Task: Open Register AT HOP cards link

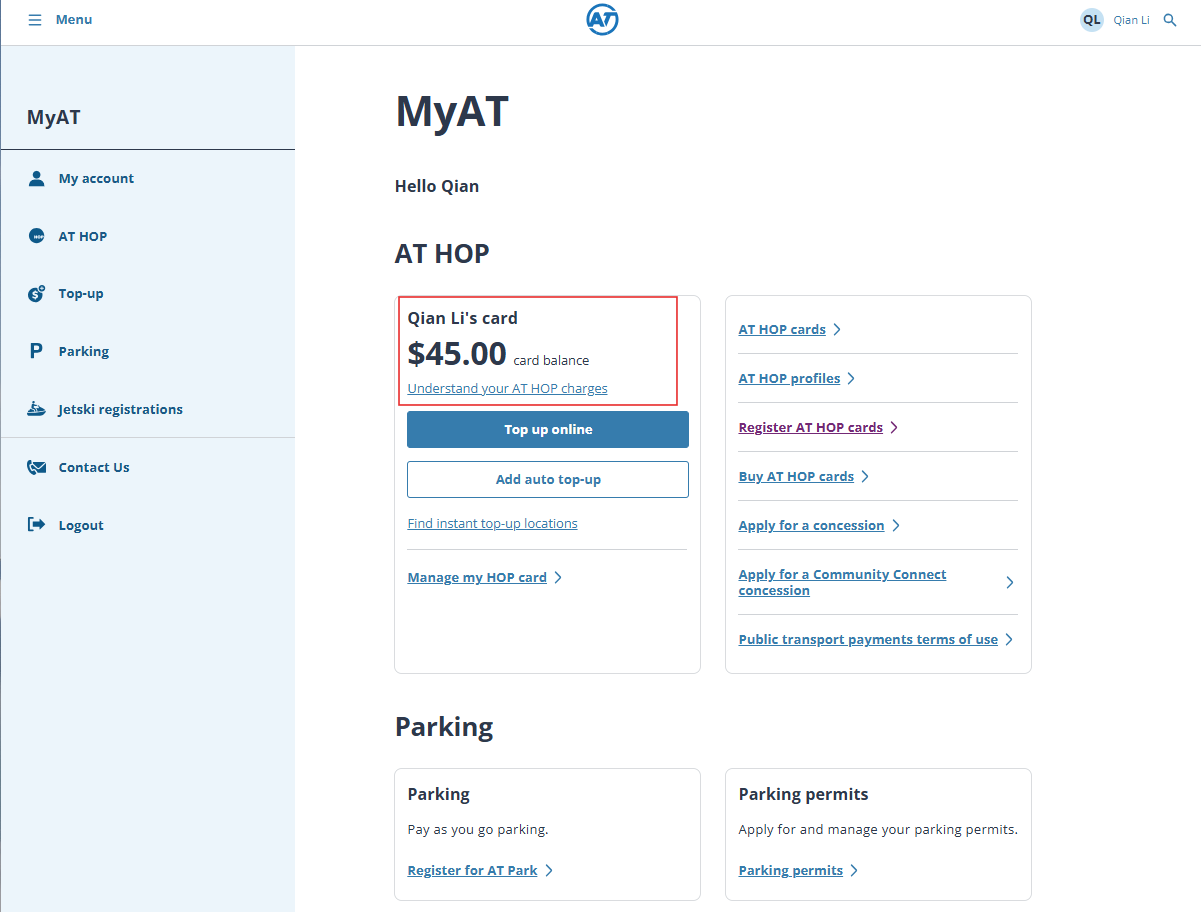Action: pos(811,427)
